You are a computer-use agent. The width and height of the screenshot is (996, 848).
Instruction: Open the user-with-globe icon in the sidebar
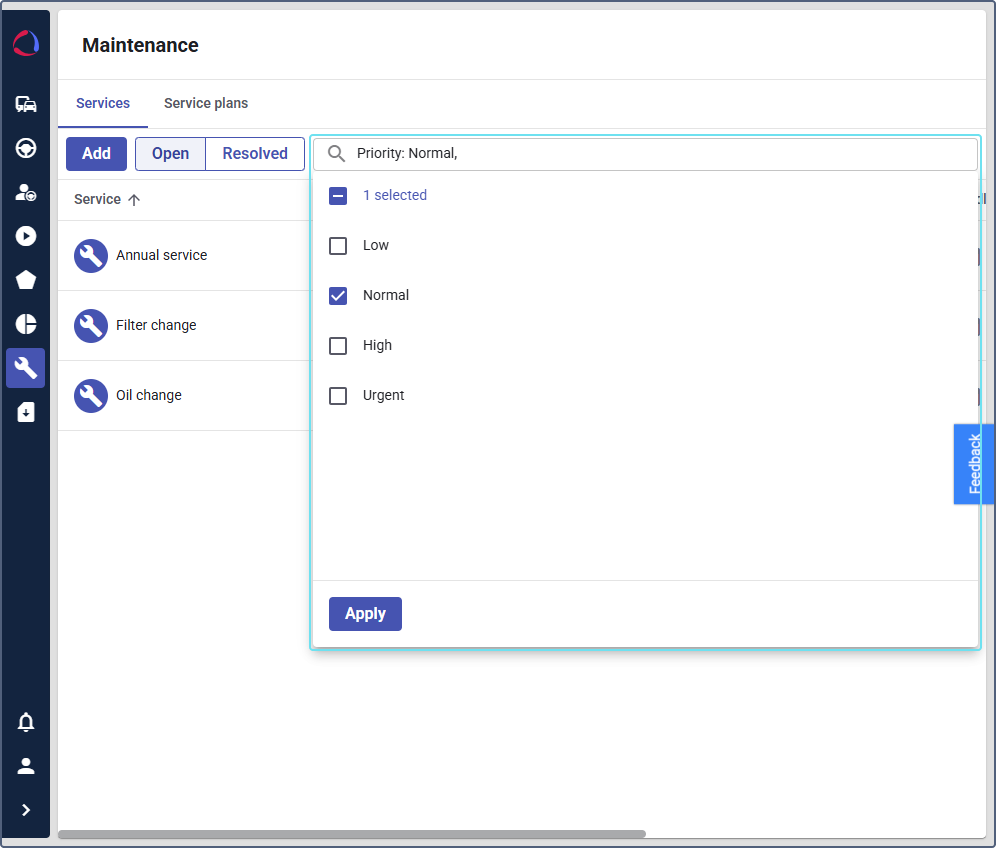(26, 192)
